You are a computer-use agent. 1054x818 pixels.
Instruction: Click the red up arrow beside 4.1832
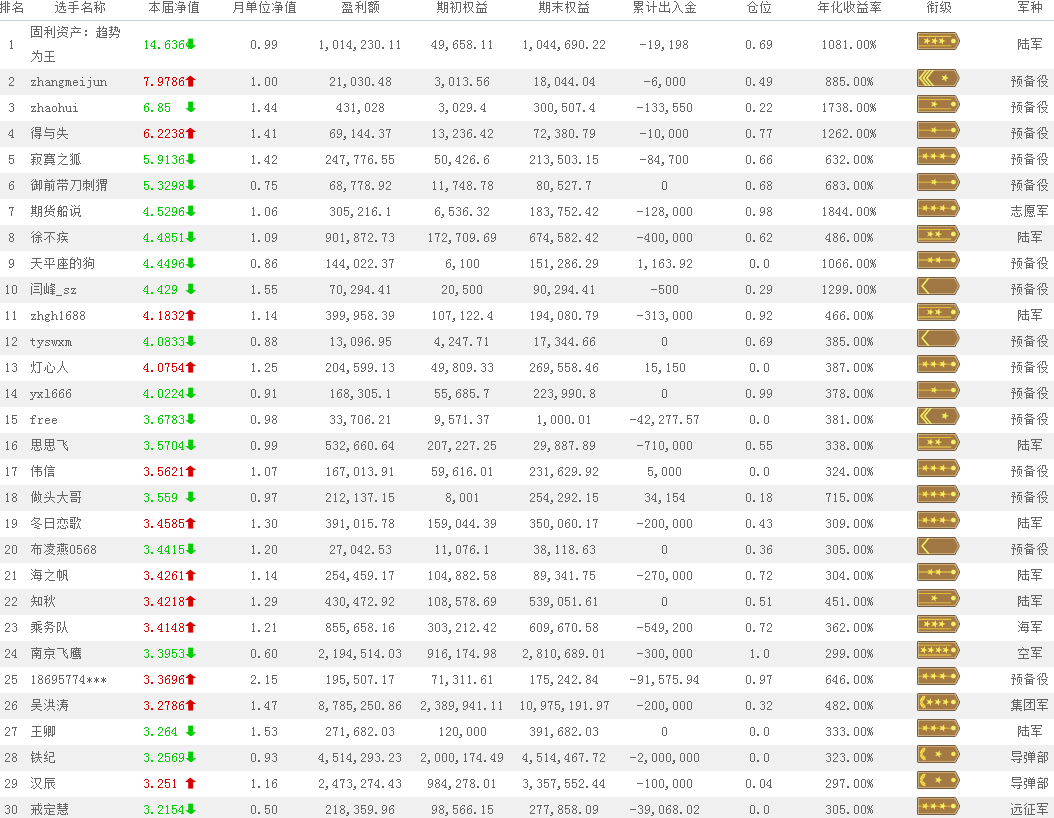point(191,315)
